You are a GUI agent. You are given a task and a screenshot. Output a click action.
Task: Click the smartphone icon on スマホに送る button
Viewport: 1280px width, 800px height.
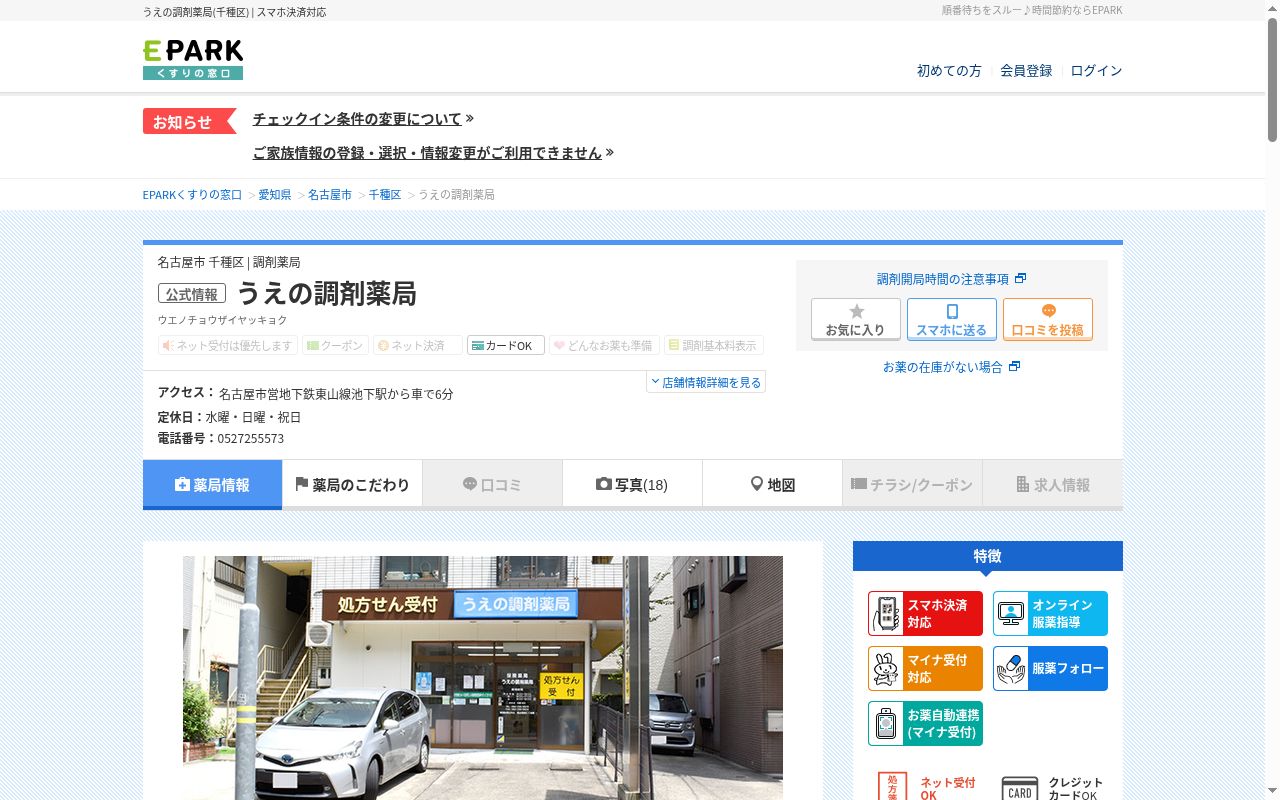point(952,311)
